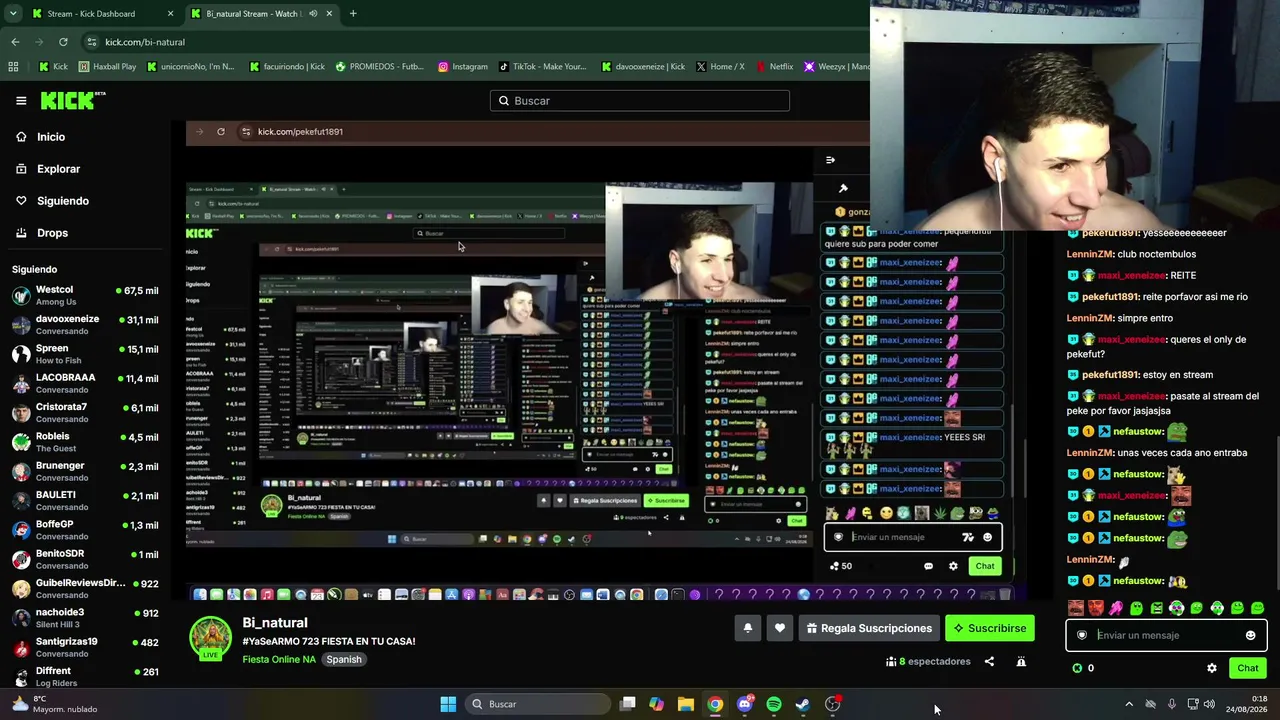
Task: Select LACOBRAAA in the following list
Action: coord(86,383)
